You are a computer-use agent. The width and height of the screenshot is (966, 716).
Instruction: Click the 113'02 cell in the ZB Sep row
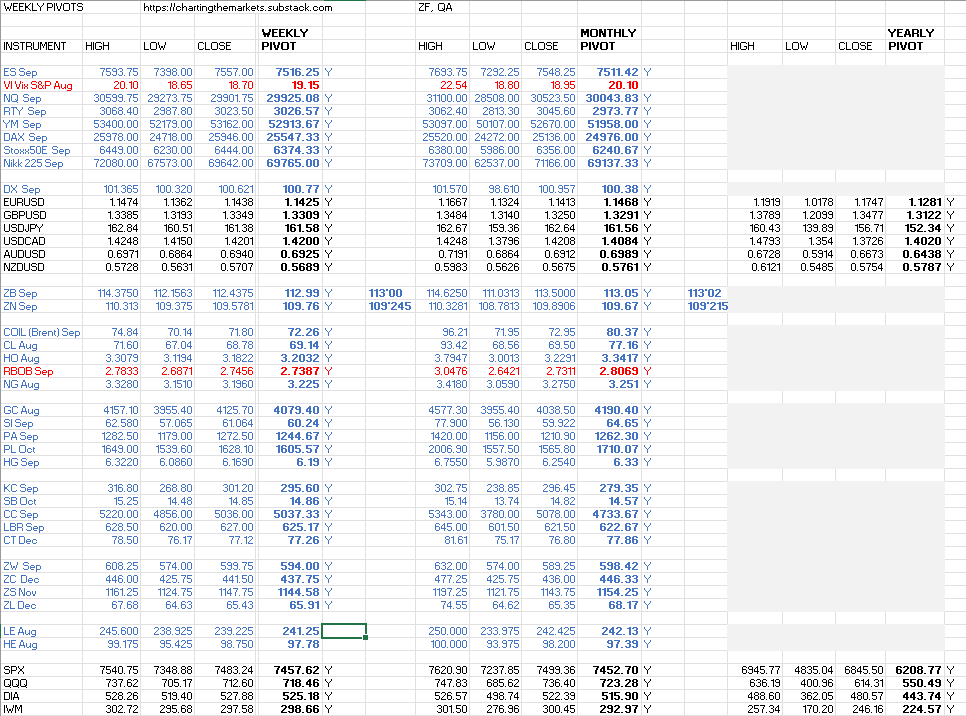point(704,293)
